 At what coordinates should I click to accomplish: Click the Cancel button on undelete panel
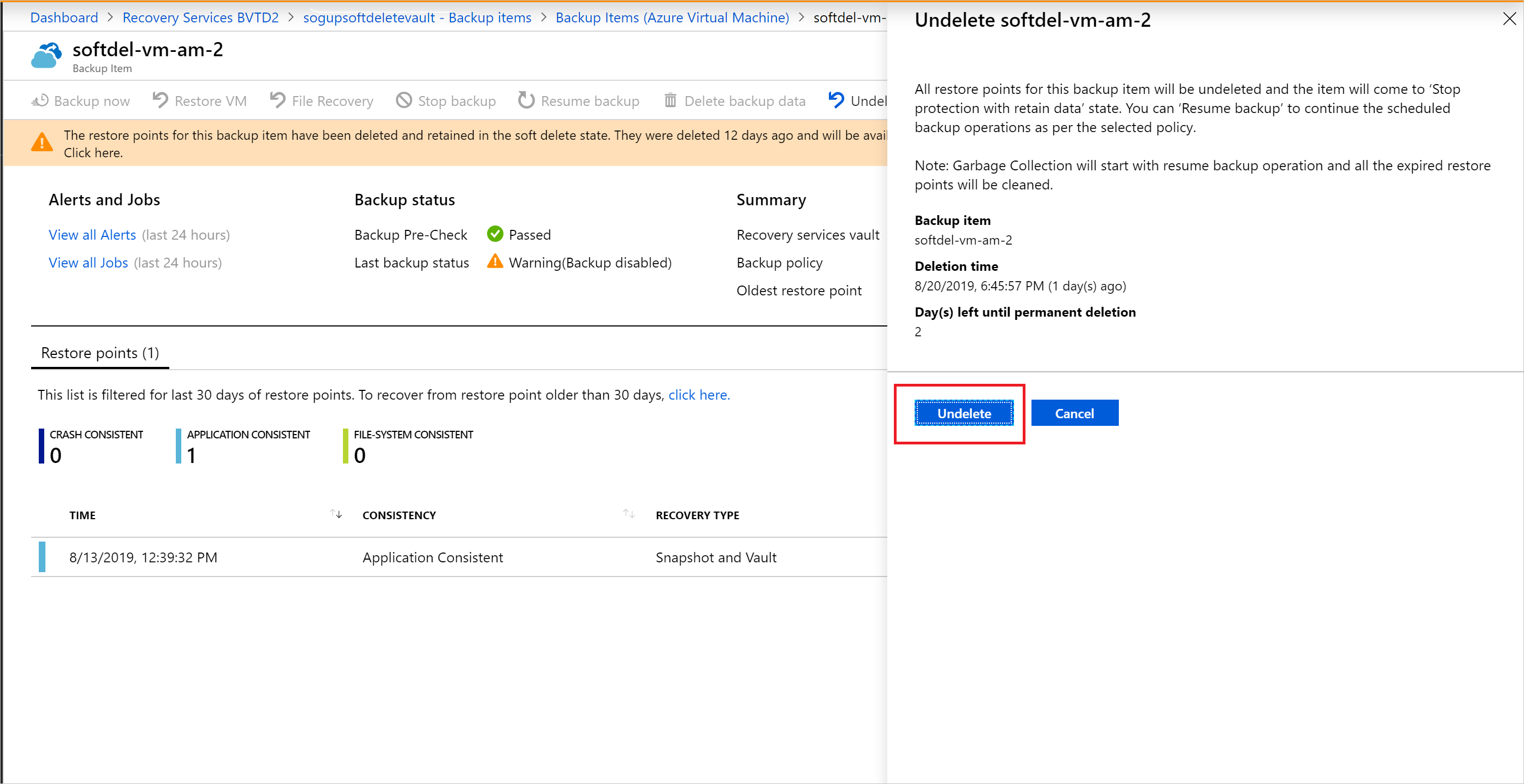tap(1074, 413)
